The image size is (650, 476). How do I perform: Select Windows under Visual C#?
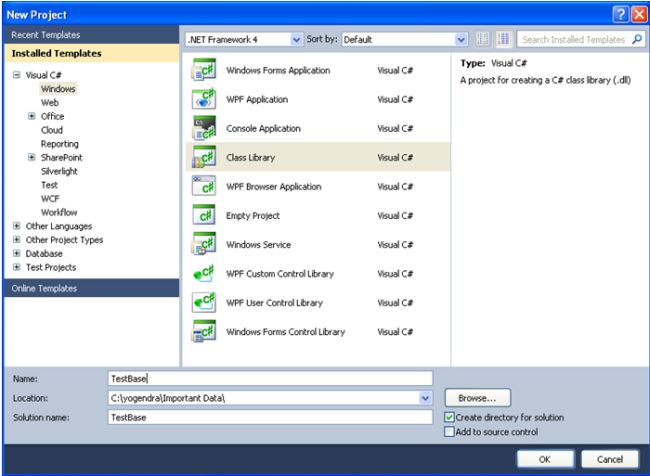pos(58,89)
